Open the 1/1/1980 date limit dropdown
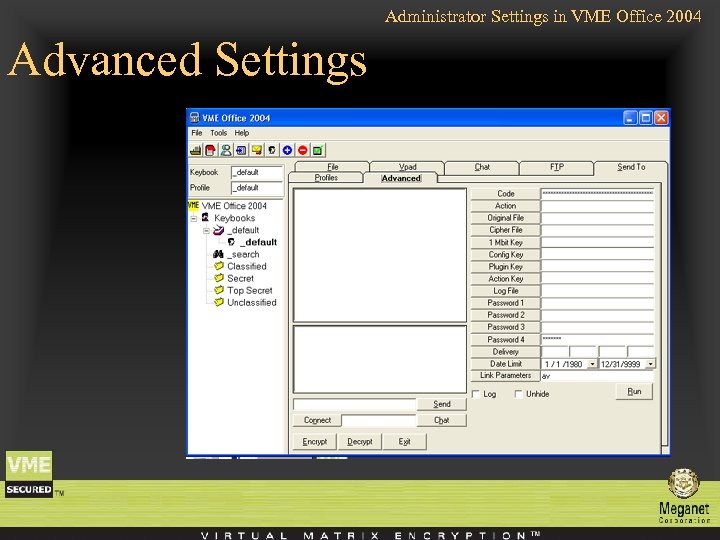The image size is (720, 540). tap(592, 364)
